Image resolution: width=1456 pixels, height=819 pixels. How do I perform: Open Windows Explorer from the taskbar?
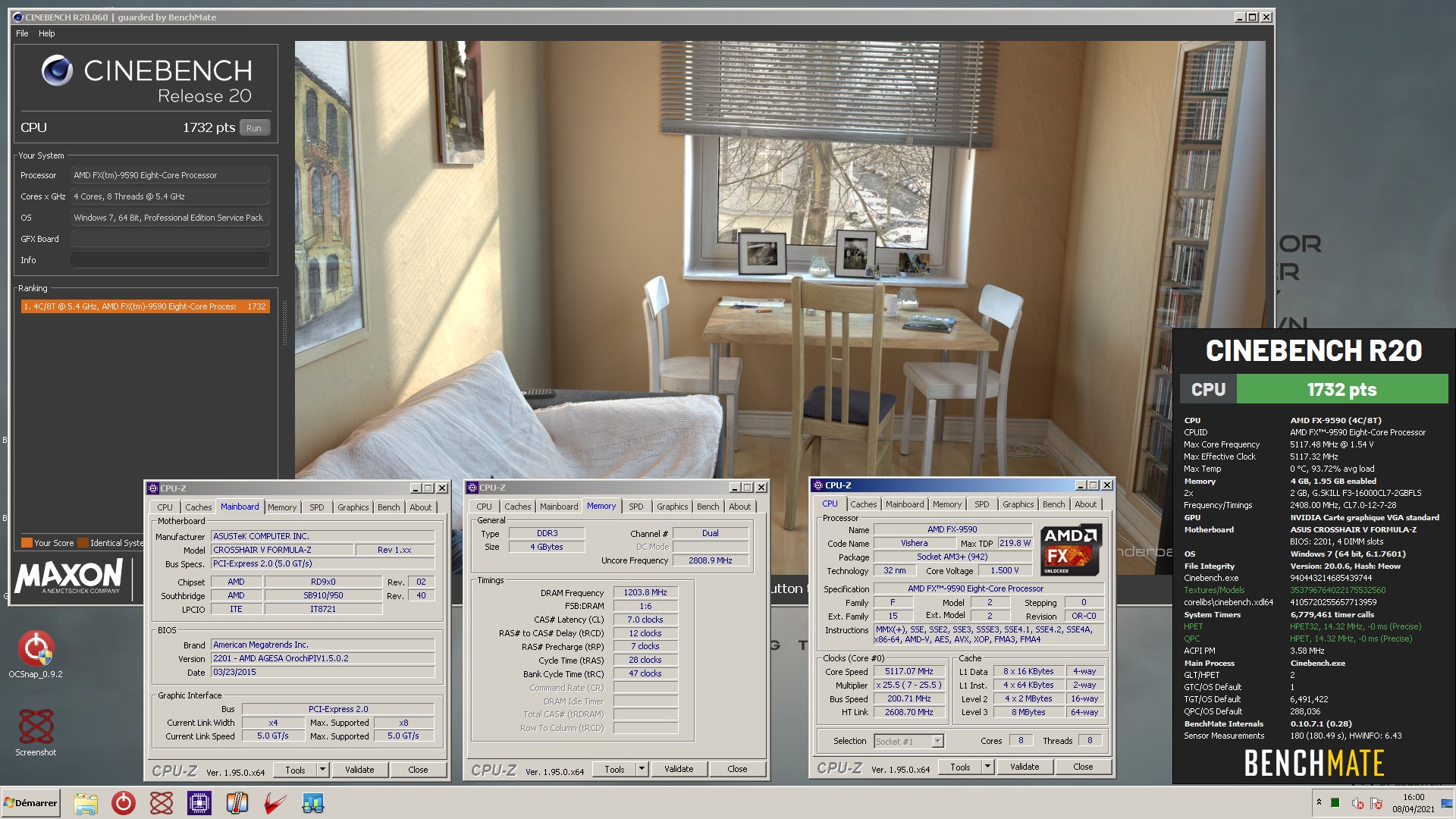pos(86,803)
